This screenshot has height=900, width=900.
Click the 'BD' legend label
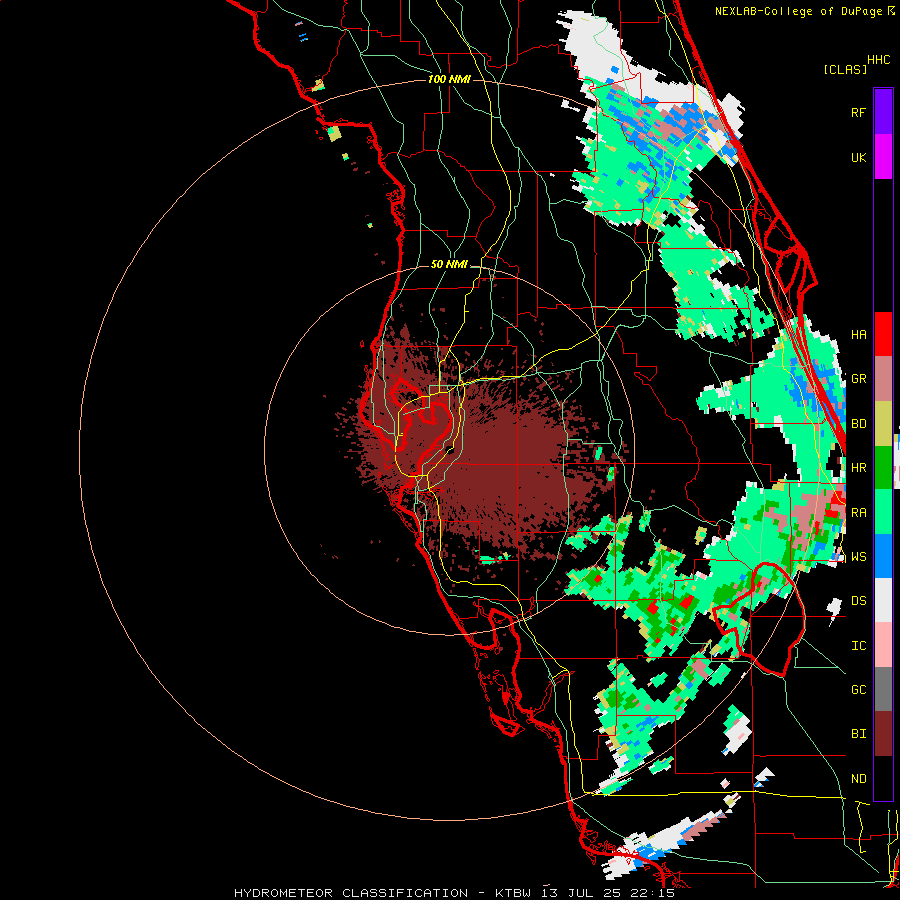858,424
